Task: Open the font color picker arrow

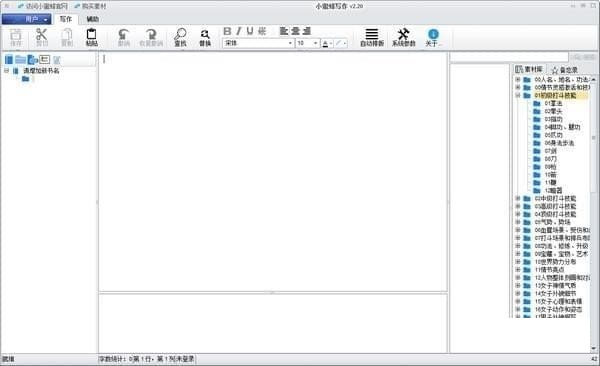Action: (x=331, y=43)
